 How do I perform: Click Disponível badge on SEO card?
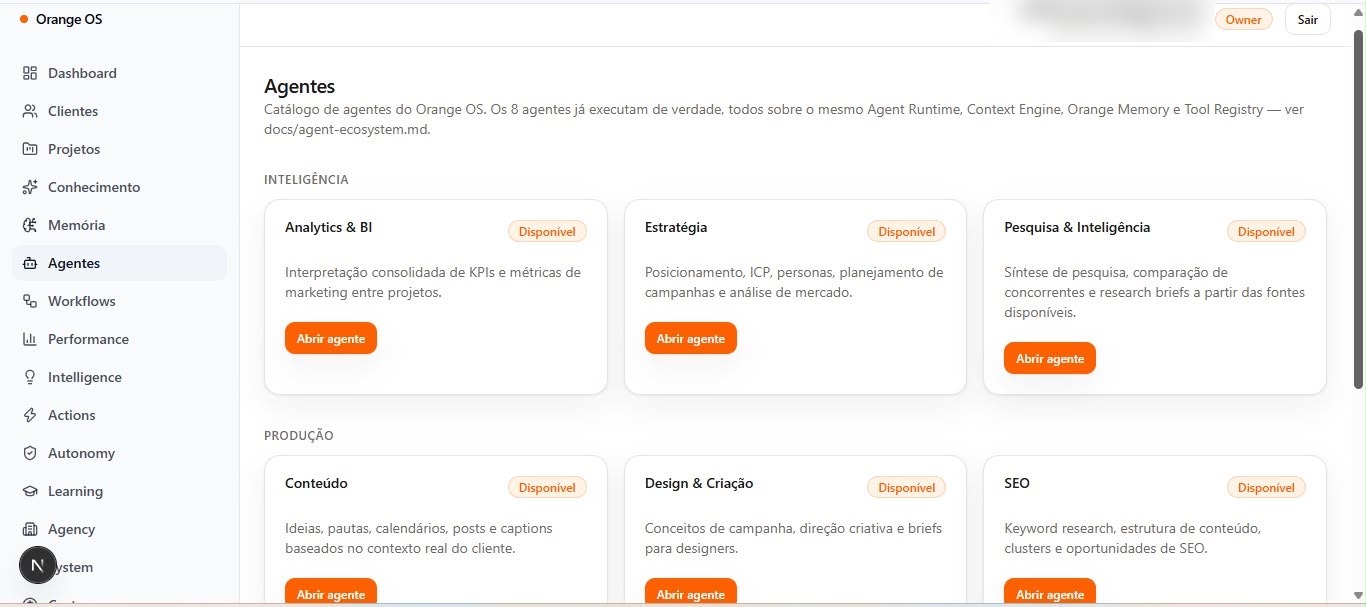point(1266,487)
